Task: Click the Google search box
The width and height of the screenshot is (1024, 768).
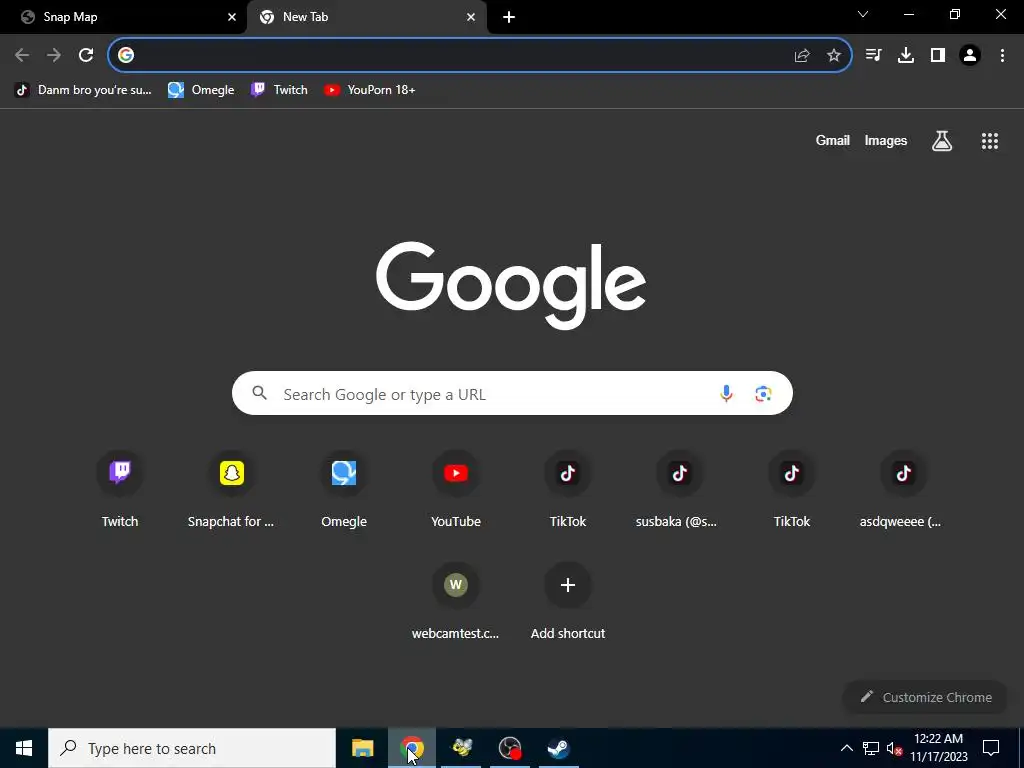Action: (512, 393)
